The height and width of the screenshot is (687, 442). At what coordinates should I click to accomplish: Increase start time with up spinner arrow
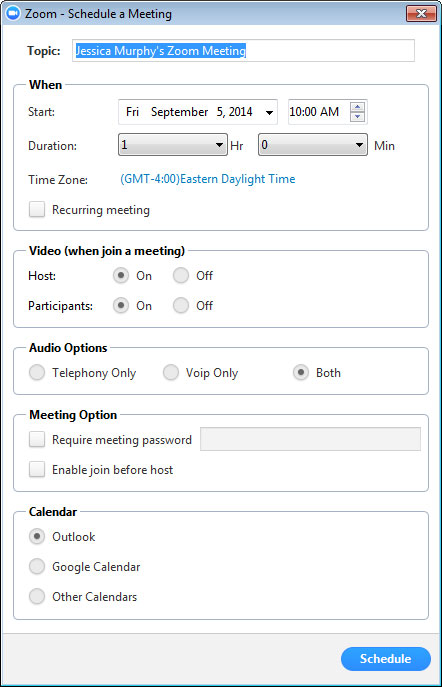(357, 107)
